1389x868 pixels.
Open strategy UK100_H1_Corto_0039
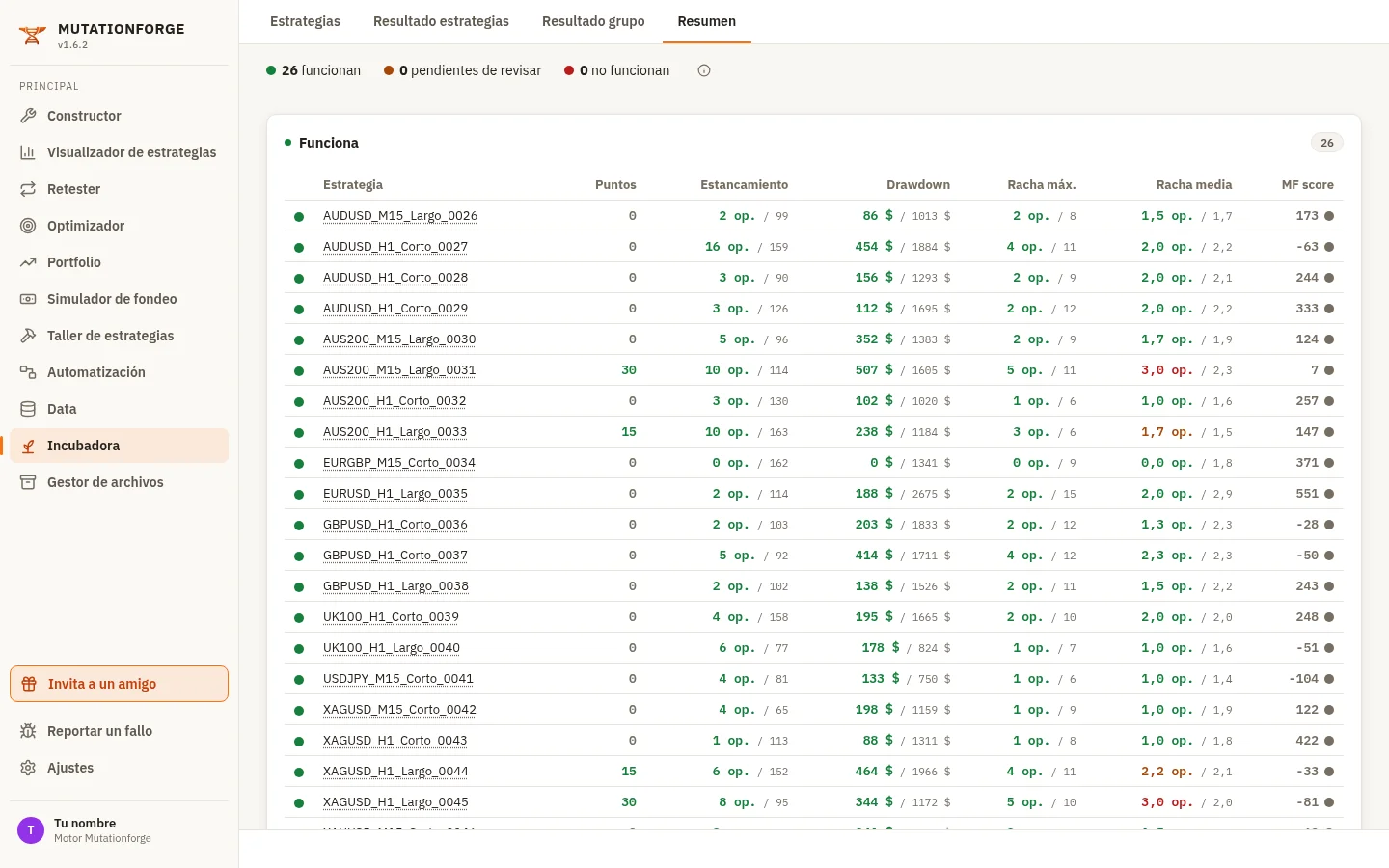[391, 617]
